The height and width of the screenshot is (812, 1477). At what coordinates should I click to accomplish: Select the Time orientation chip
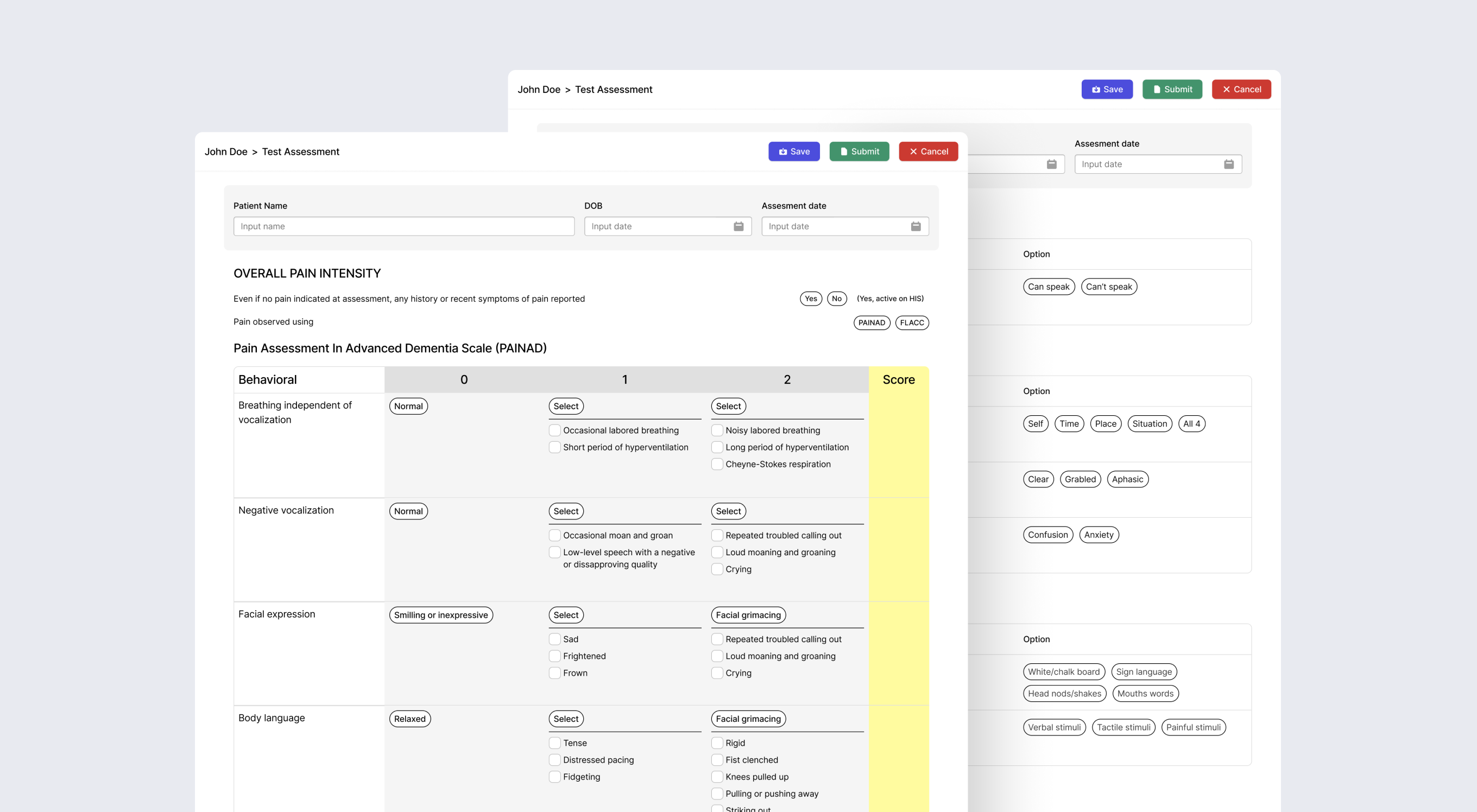tap(1069, 423)
